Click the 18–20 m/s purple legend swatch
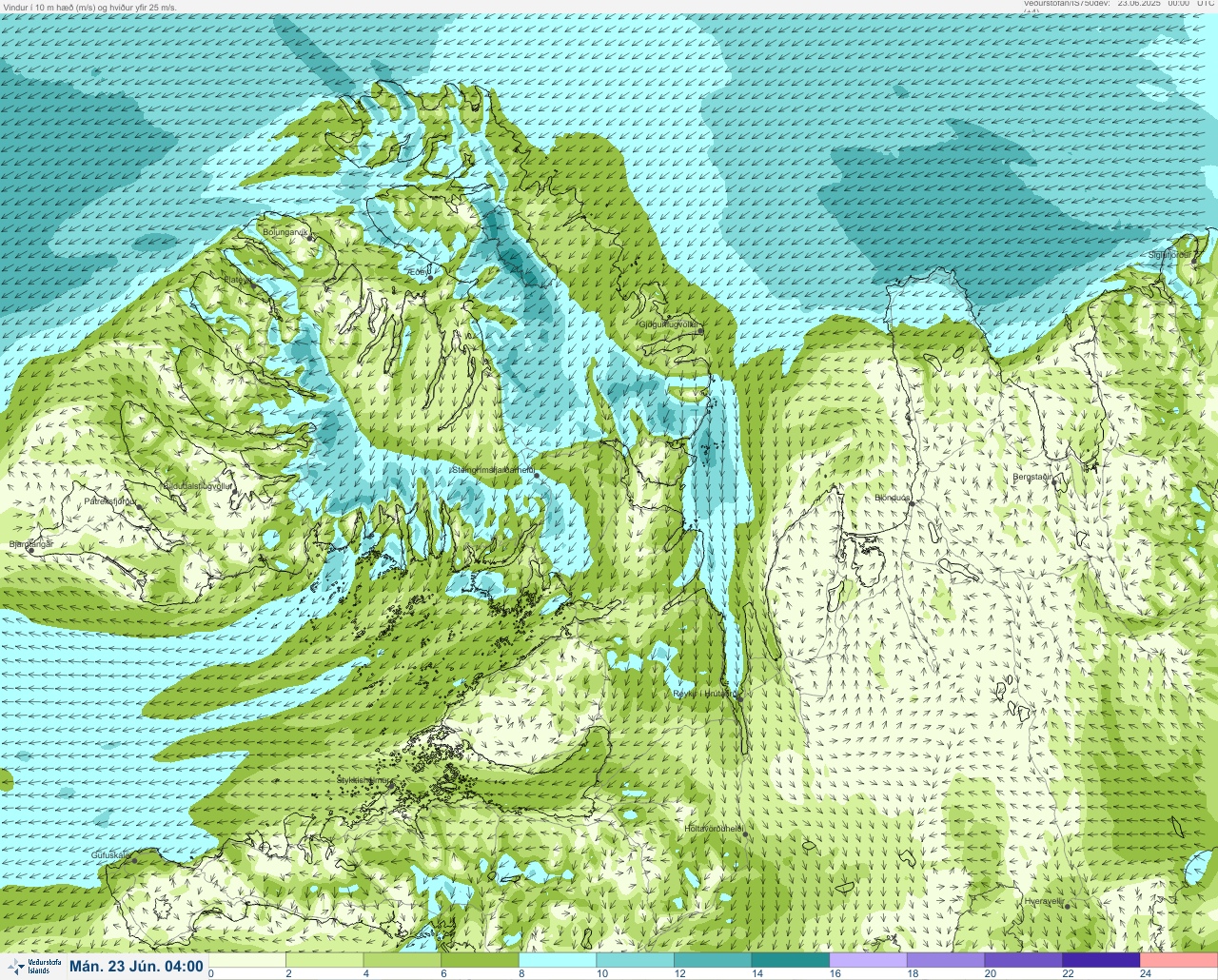 [x=946, y=960]
